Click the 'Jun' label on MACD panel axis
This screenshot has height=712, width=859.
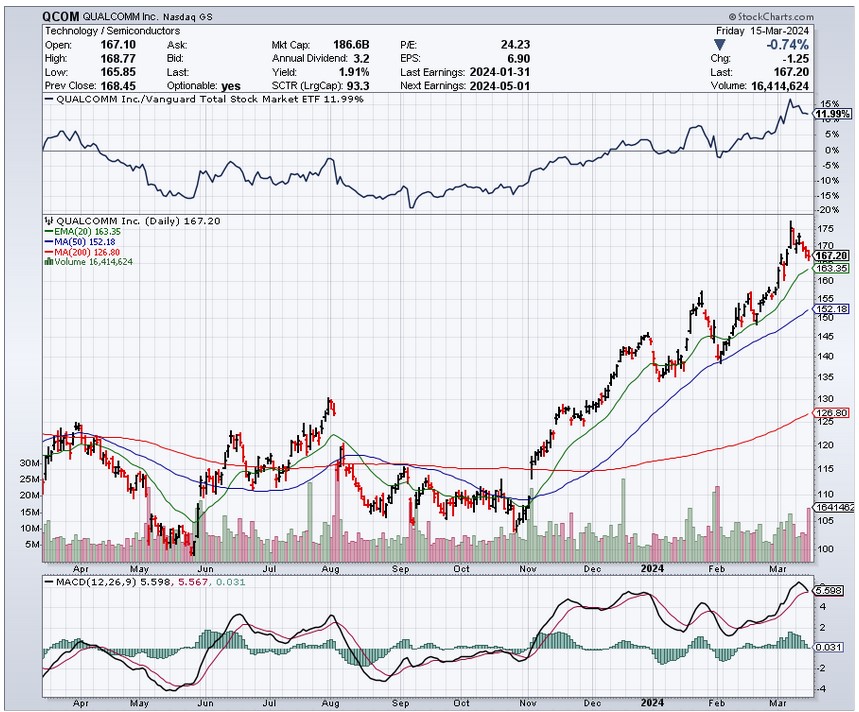pyautogui.click(x=205, y=703)
